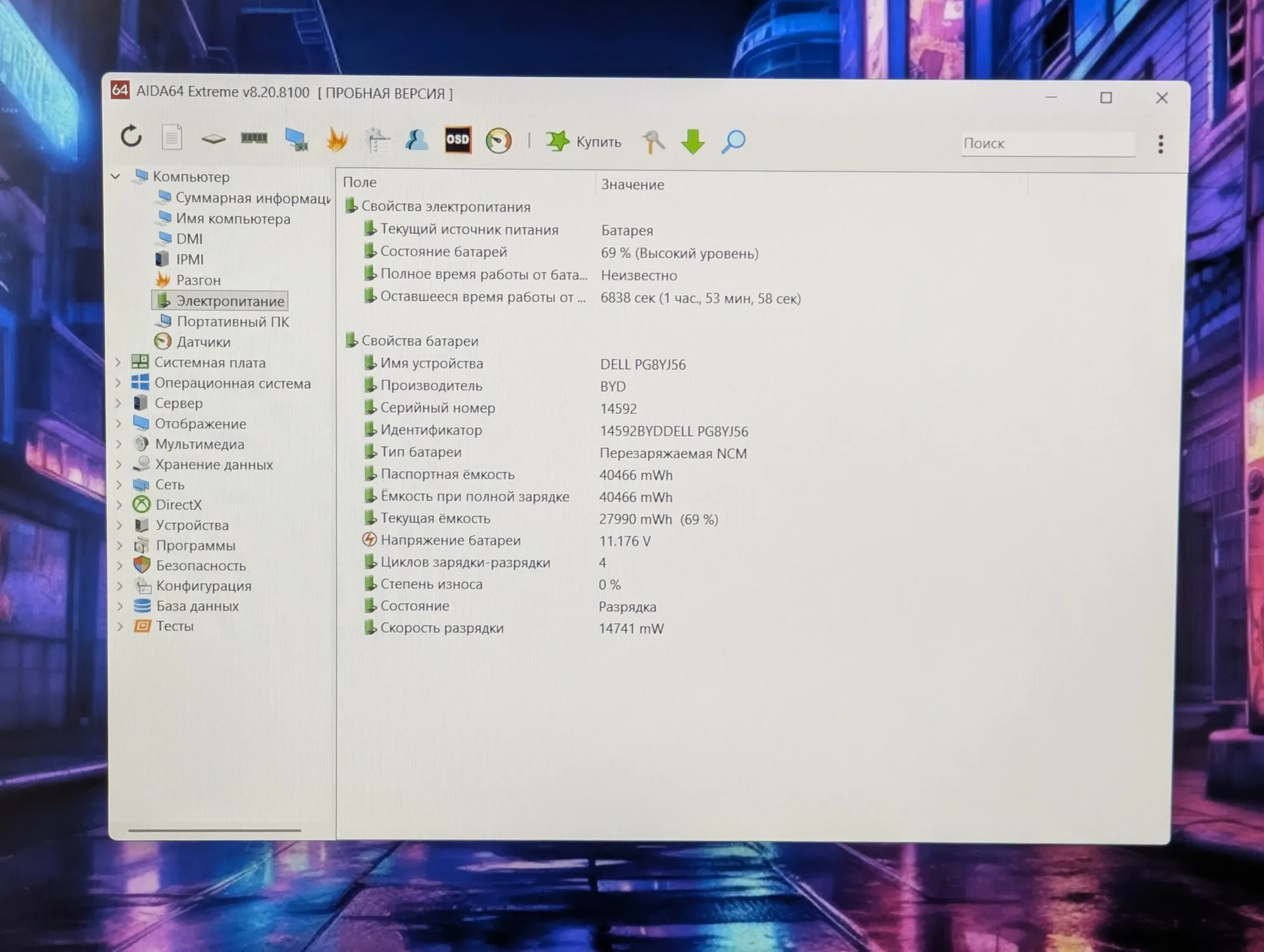Click the Refresh toolbar icon
This screenshot has width=1264, height=952.
[131, 137]
